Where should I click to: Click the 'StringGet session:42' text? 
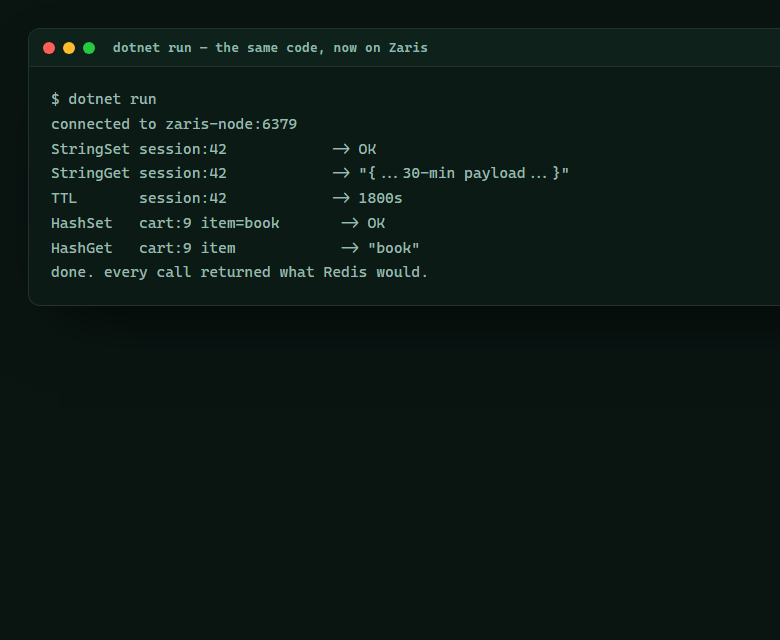pos(139,173)
